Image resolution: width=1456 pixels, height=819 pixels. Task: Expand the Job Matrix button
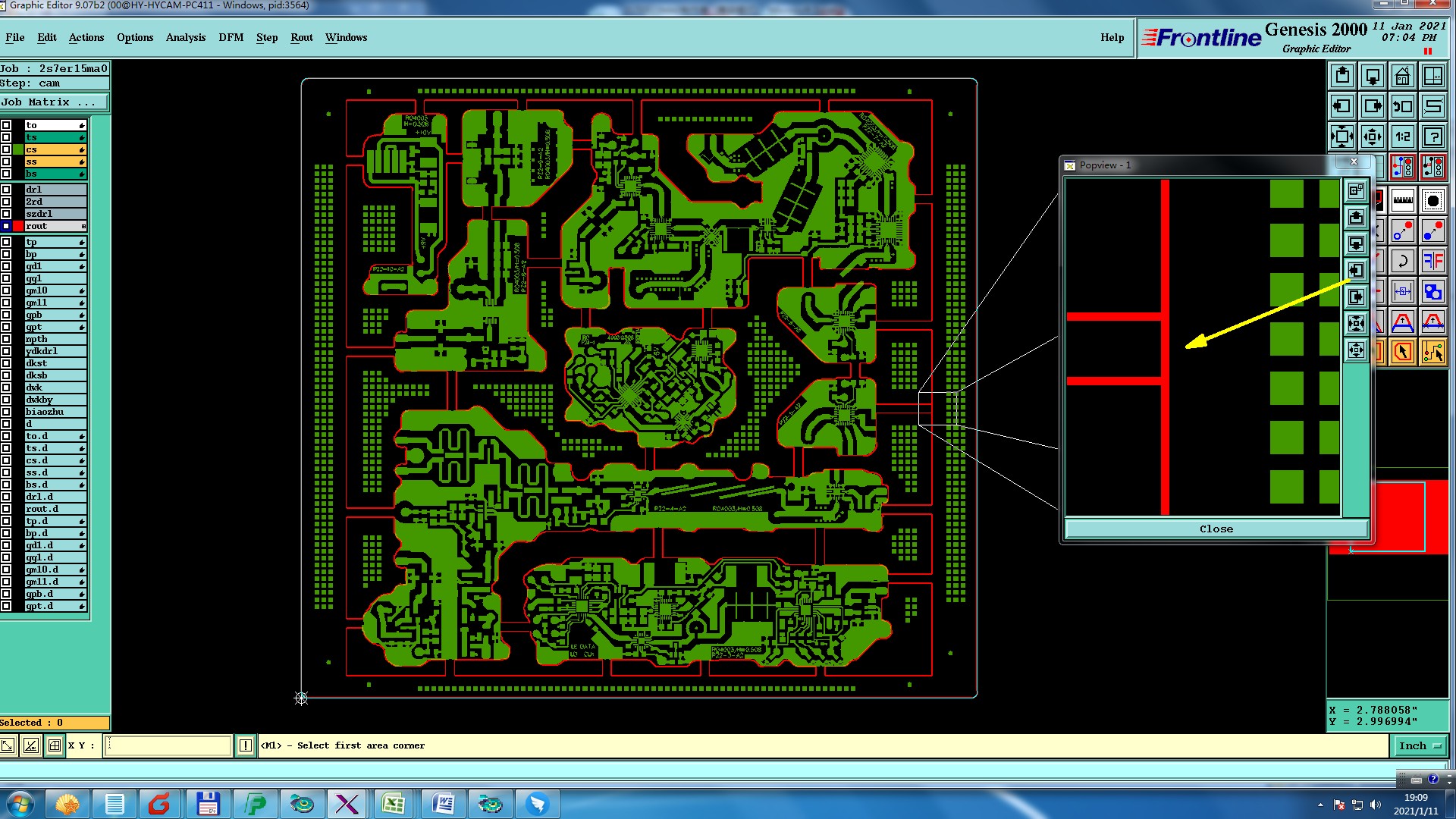[x=54, y=102]
